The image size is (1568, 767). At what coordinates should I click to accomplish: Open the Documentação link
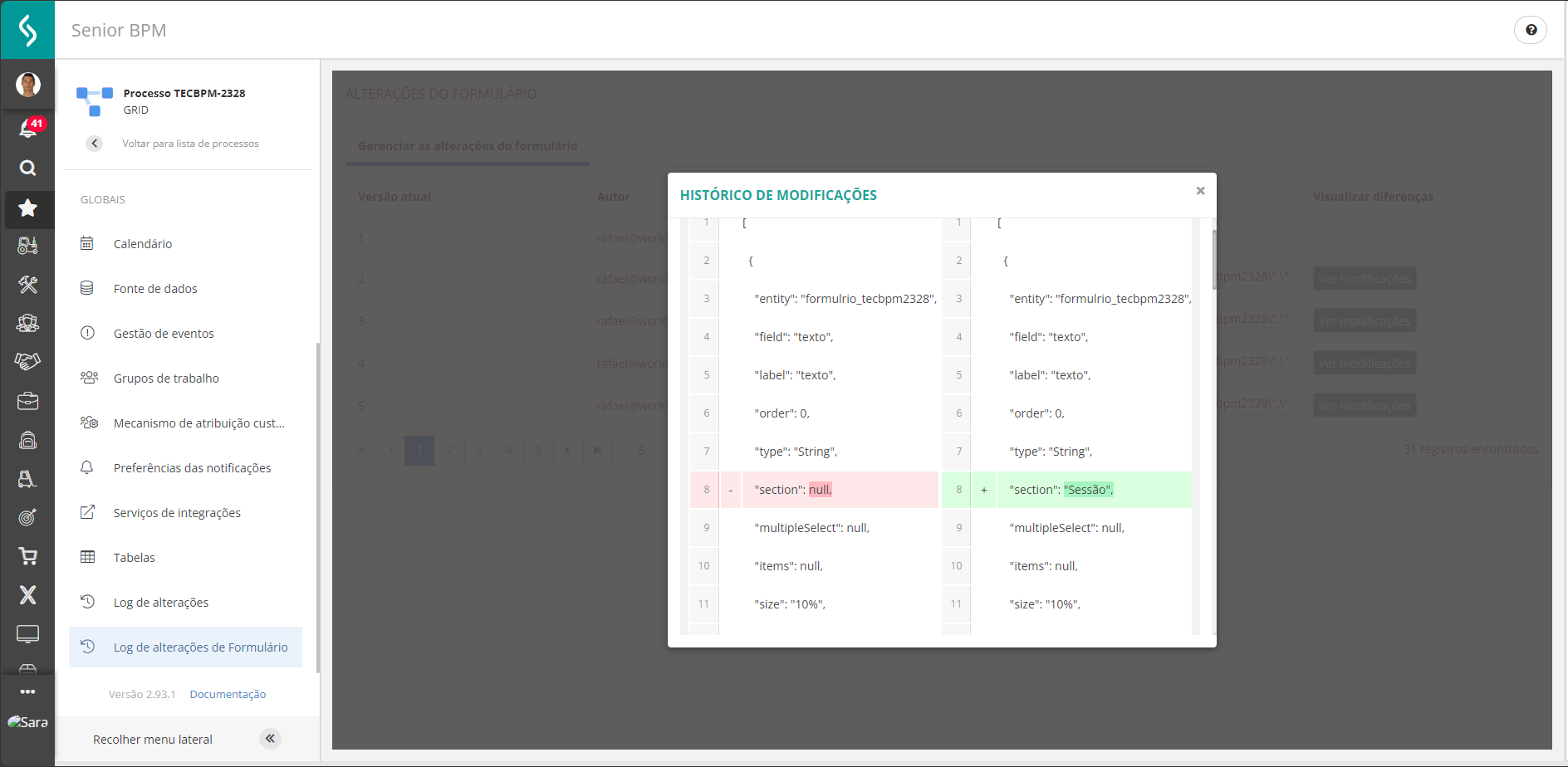coord(228,695)
